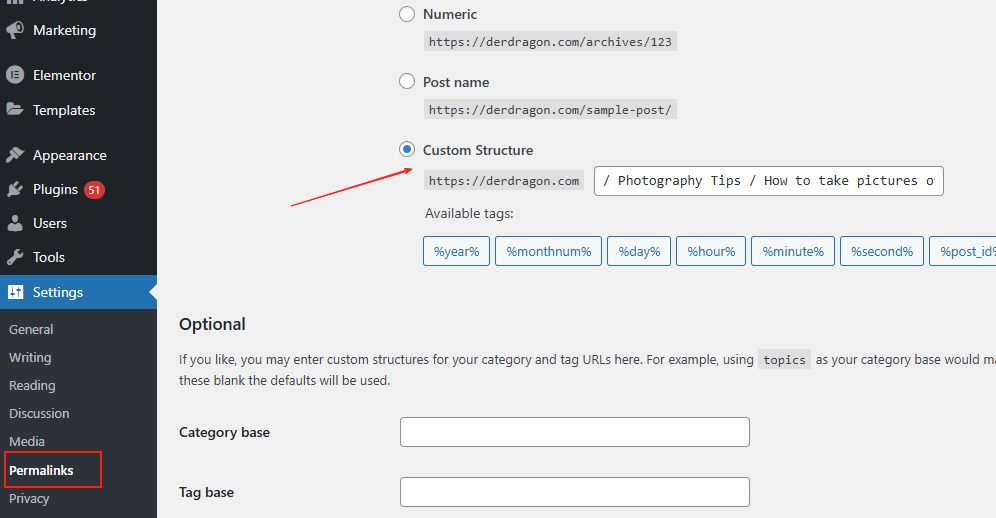
Task: Select the Numeric permalink radio button
Action: 407,14
